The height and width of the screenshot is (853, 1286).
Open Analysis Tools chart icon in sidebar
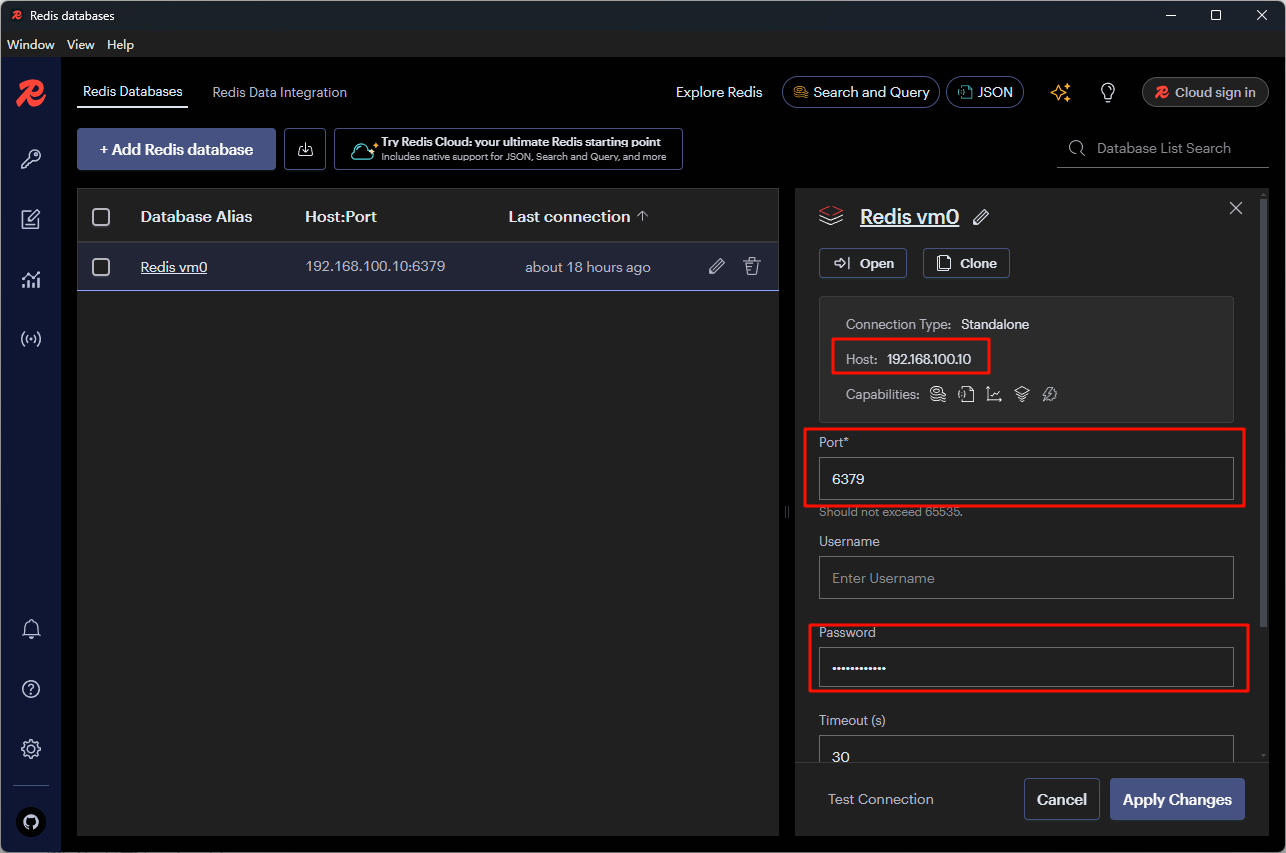(31, 279)
